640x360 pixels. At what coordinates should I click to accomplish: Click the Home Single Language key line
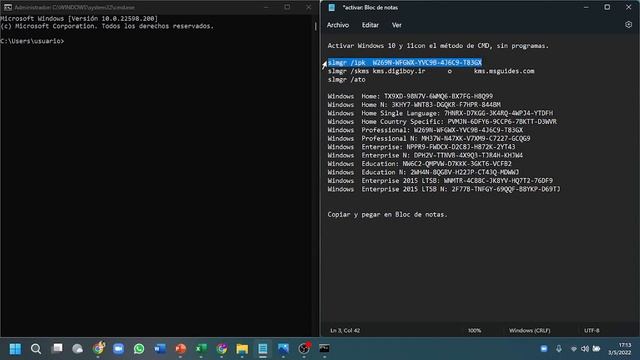440,113
